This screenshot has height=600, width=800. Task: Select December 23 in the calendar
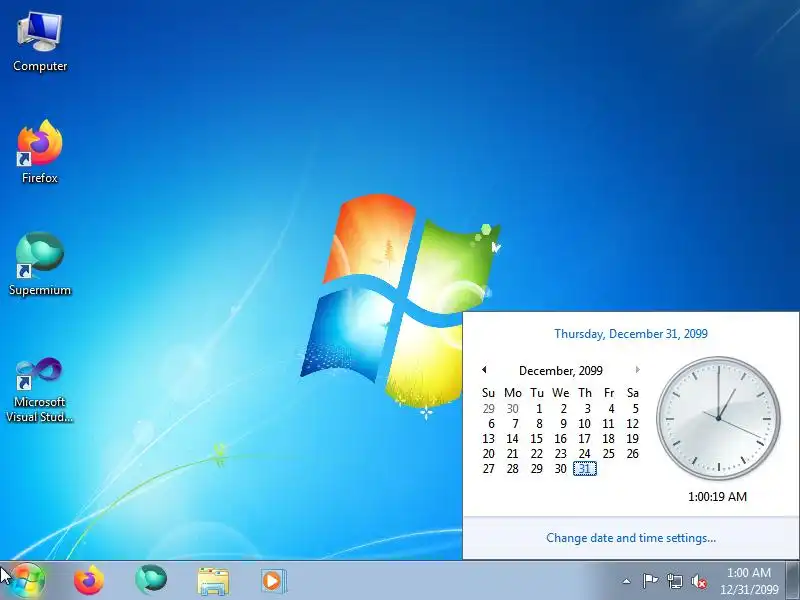560,454
